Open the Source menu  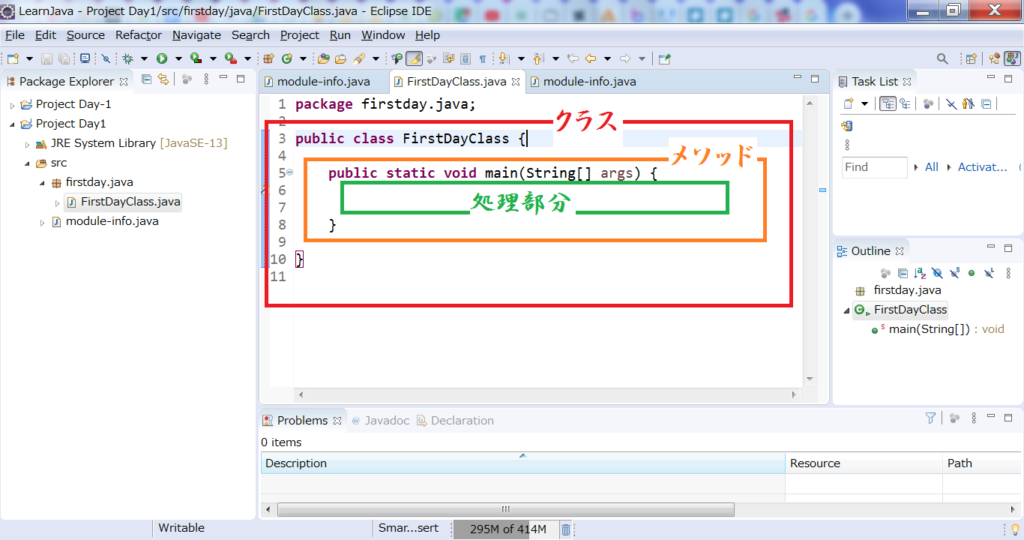pos(86,35)
